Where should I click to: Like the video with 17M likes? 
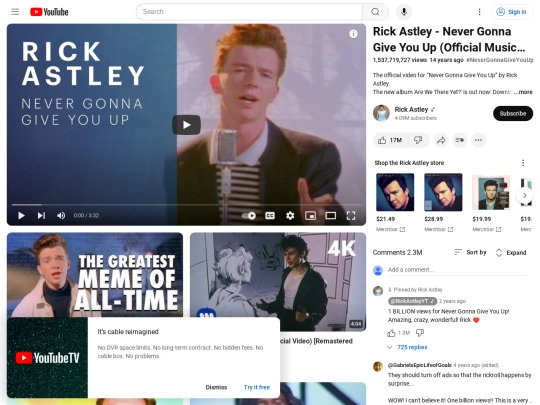click(x=391, y=140)
